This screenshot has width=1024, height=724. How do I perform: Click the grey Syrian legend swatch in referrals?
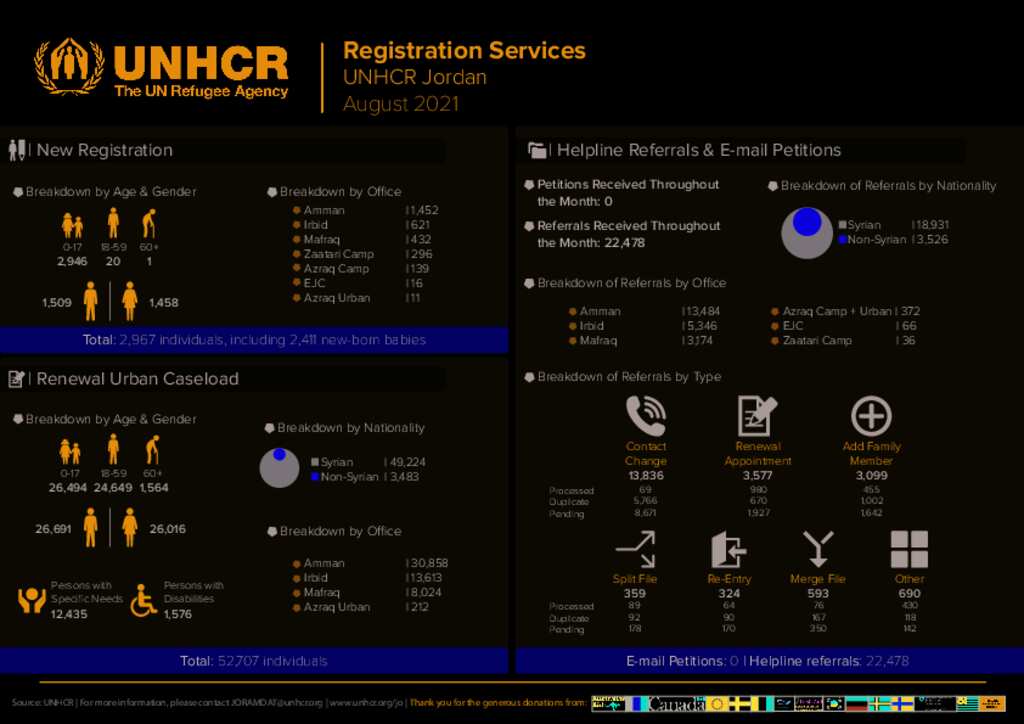842,225
